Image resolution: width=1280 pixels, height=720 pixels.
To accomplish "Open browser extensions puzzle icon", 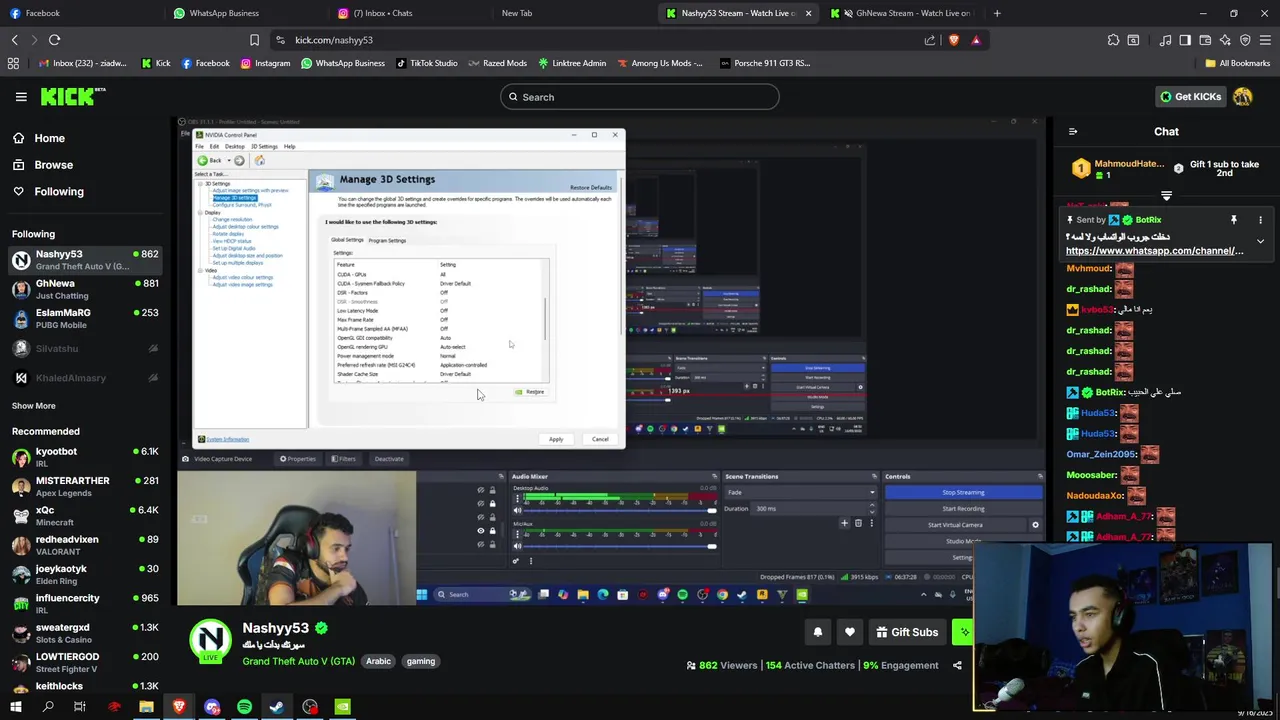I will pyautogui.click(x=1113, y=40).
